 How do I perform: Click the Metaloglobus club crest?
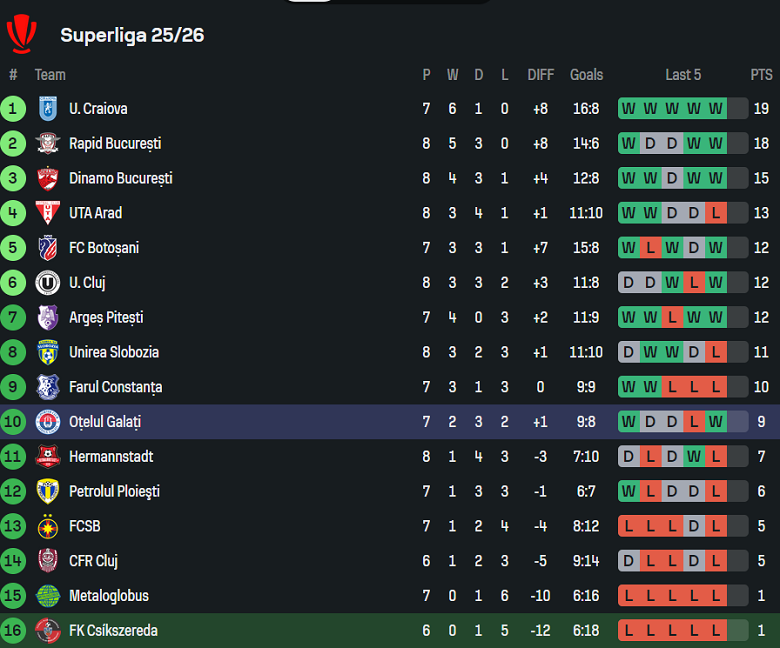click(x=47, y=596)
